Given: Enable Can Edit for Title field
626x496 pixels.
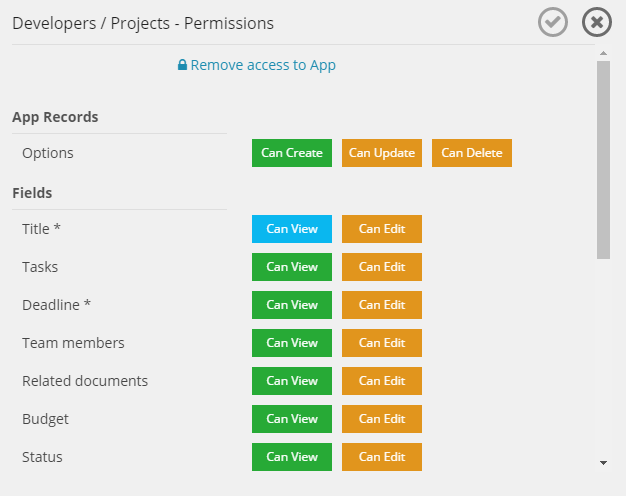Looking at the screenshot, I should click(381, 229).
